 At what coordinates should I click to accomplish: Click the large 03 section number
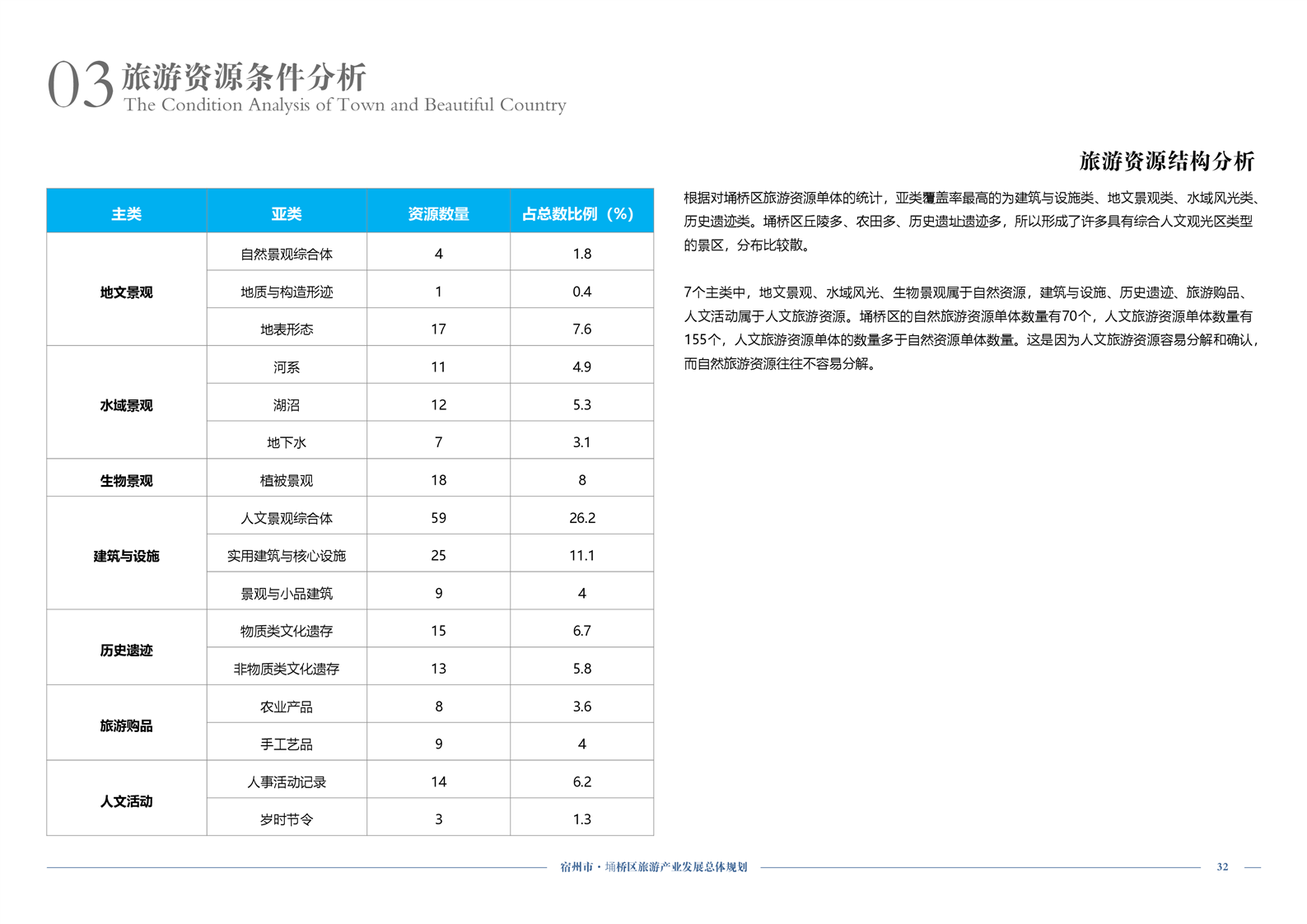(x=80, y=86)
